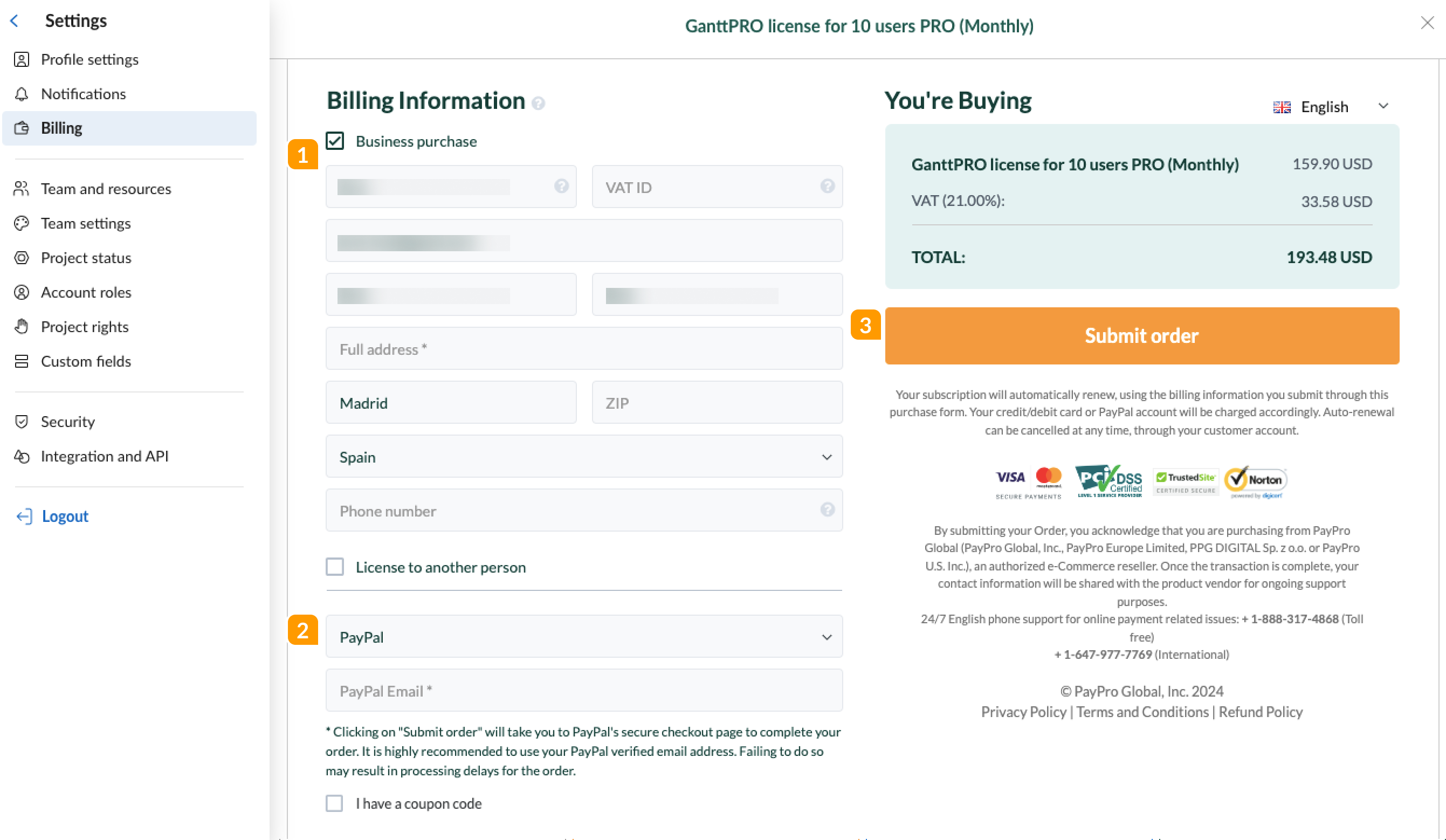Image resolution: width=1446 pixels, height=840 pixels.
Task: Click the 159.90 USD license price
Action: (x=1332, y=164)
